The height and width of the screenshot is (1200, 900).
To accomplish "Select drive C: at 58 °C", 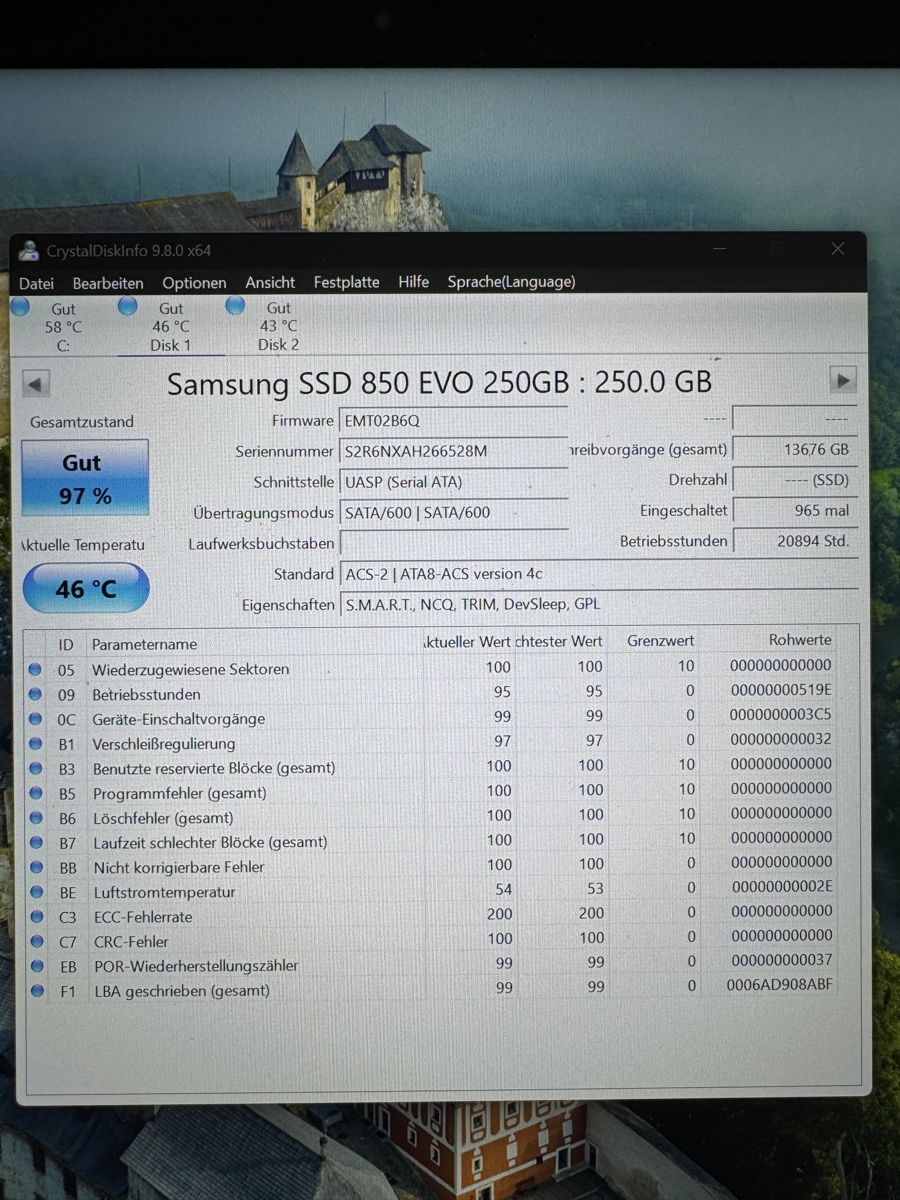I will pyautogui.click(x=63, y=327).
